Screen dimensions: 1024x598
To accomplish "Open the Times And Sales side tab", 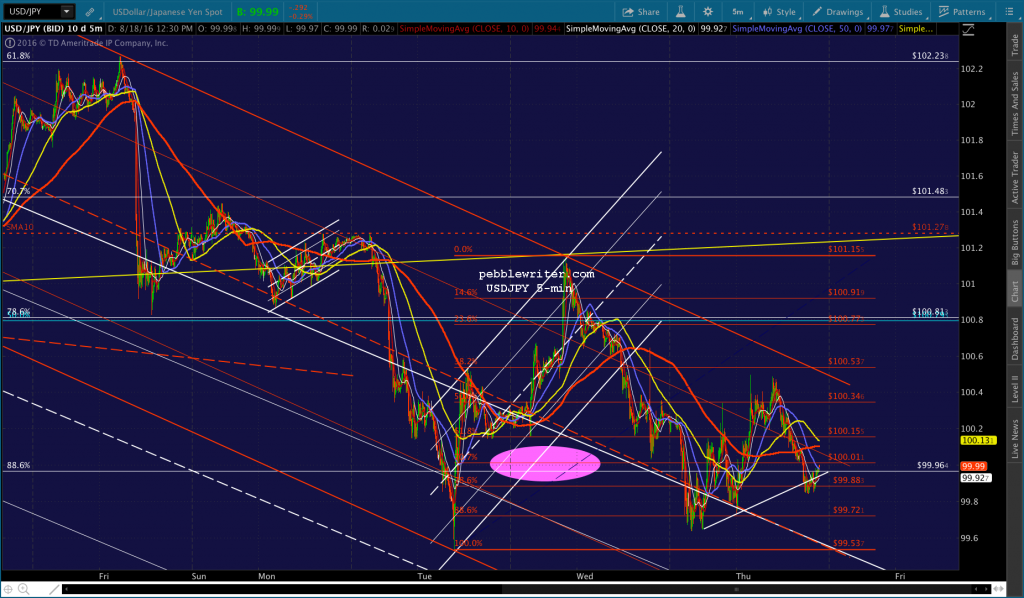I will [1015, 103].
